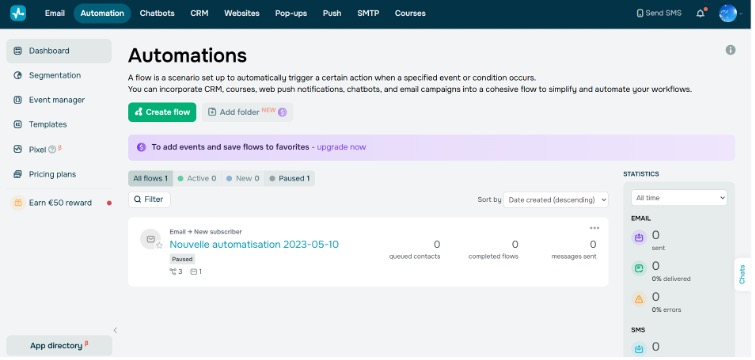Click the Templates sidebar icon
This screenshot has width=755, height=360.
coord(18,124)
